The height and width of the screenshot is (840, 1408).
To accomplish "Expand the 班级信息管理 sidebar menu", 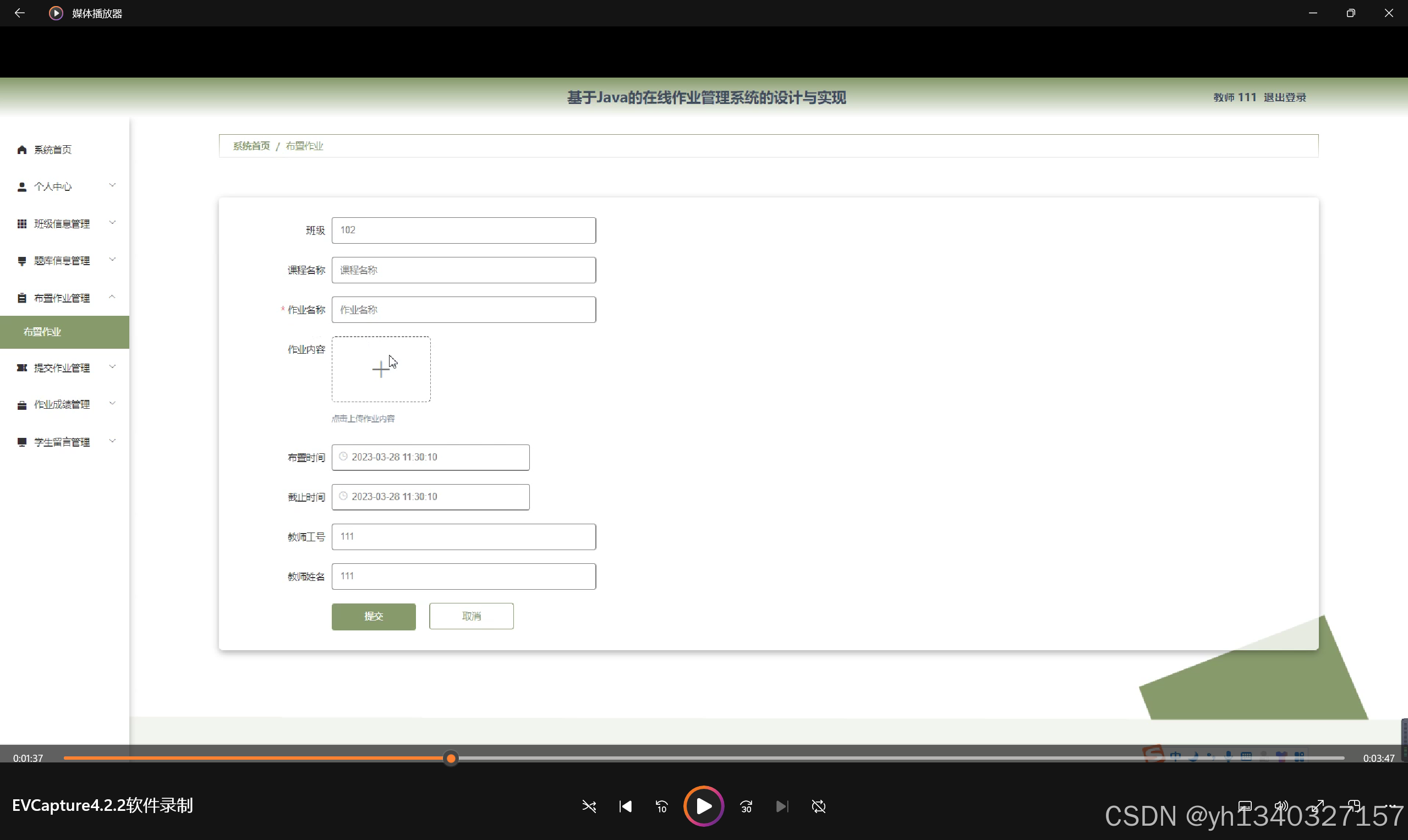I will coord(65,223).
